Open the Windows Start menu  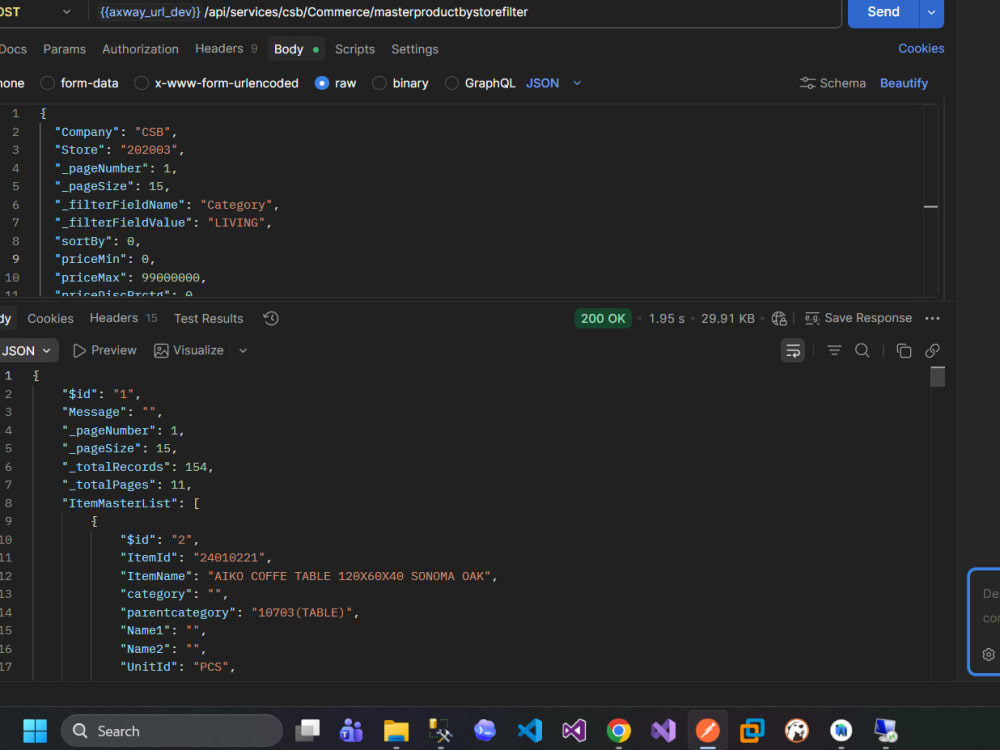click(34, 731)
